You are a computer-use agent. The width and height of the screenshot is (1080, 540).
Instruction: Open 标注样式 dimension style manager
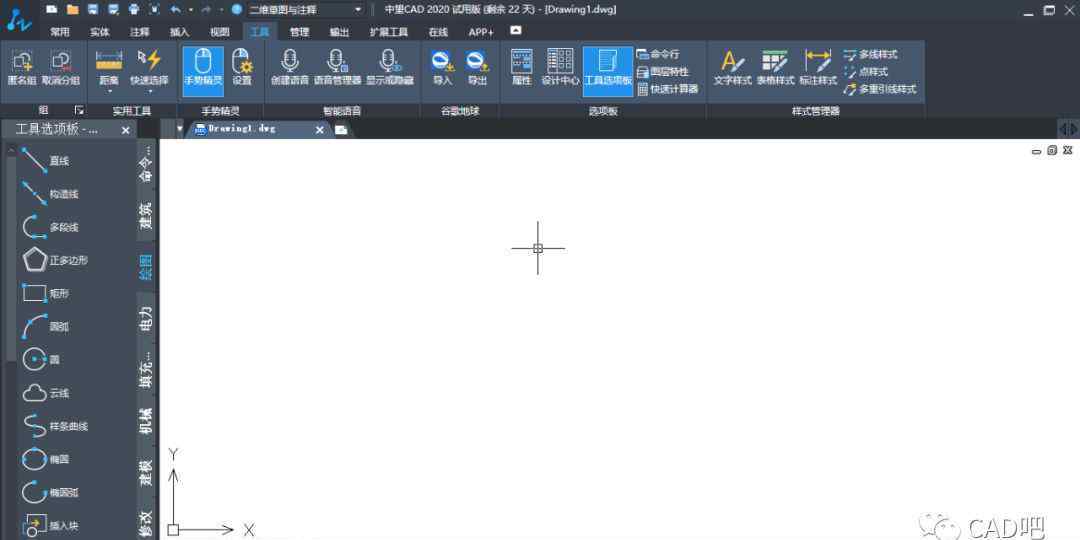pyautogui.click(x=818, y=69)
